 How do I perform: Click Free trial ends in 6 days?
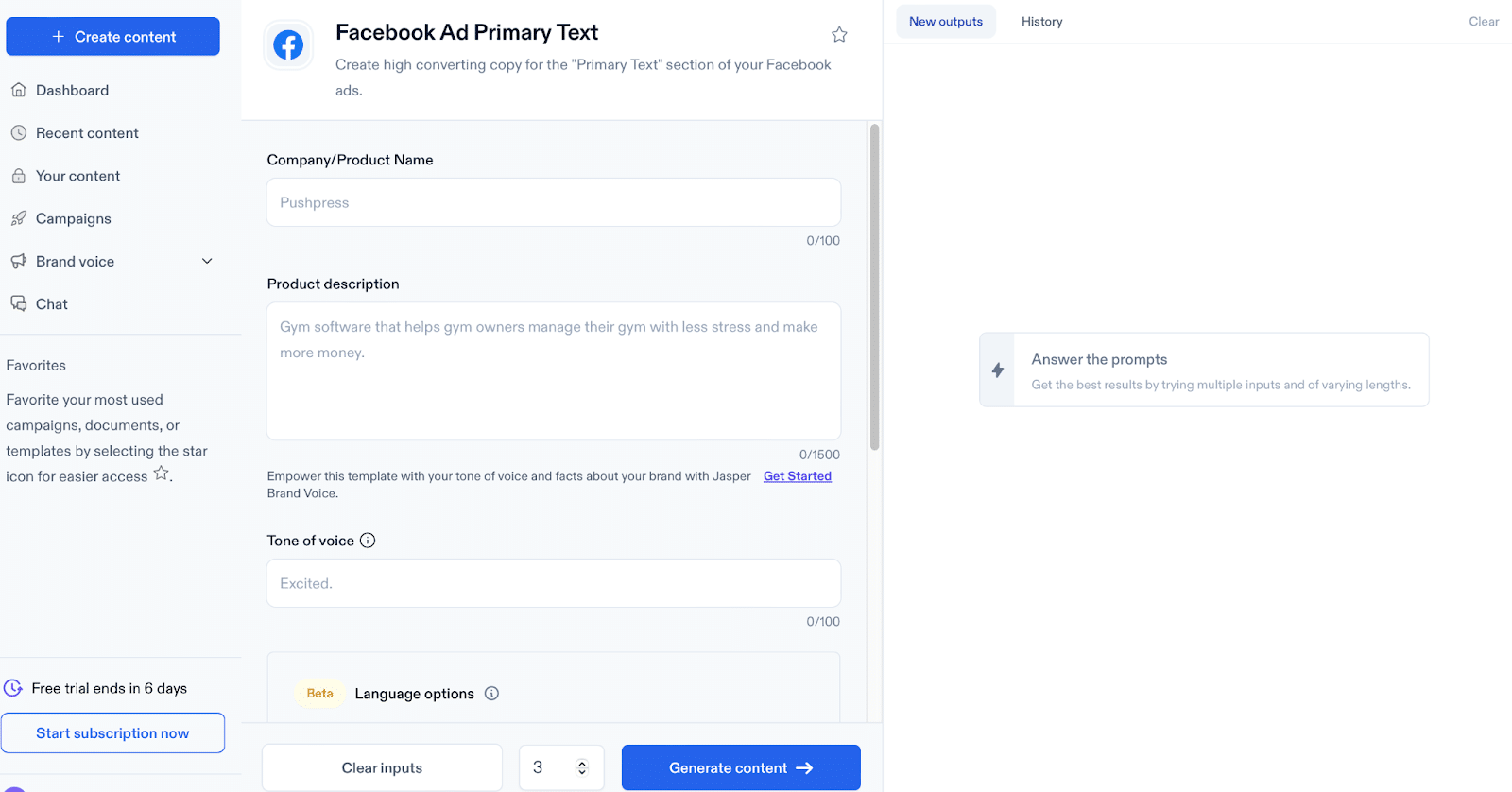coord(109,688)
